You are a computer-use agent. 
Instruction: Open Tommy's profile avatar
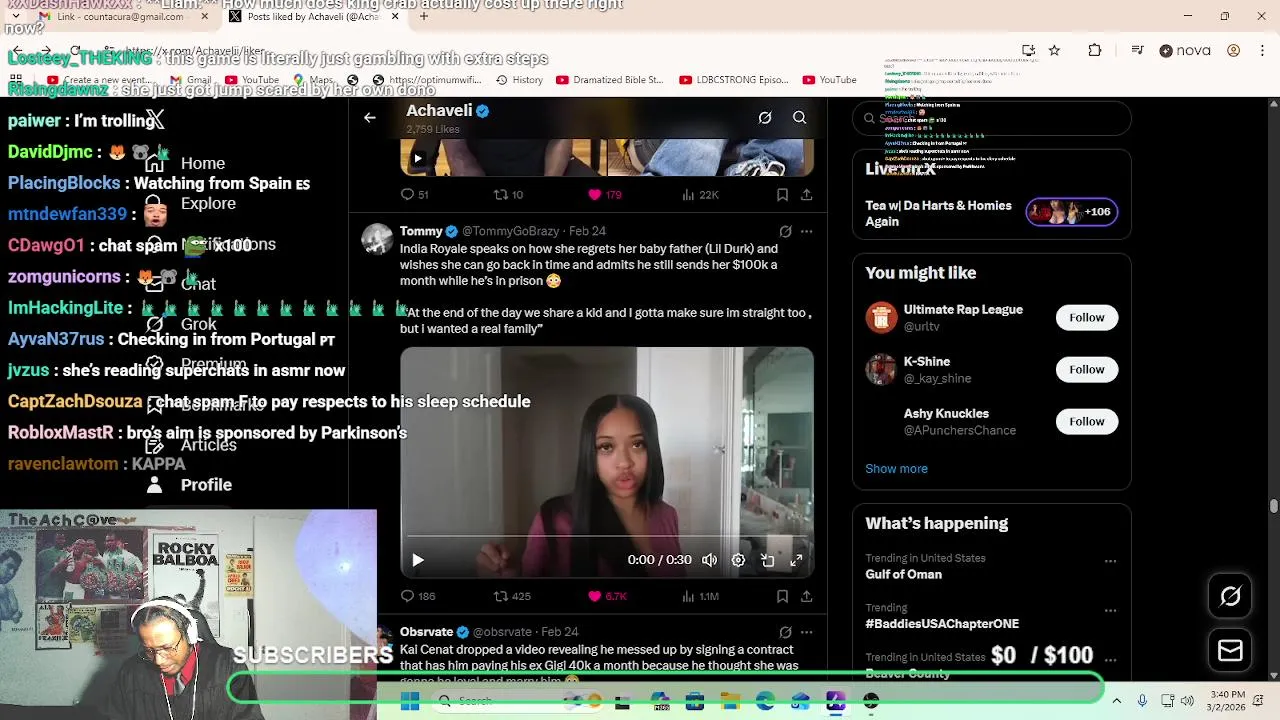tap(377, 239)
